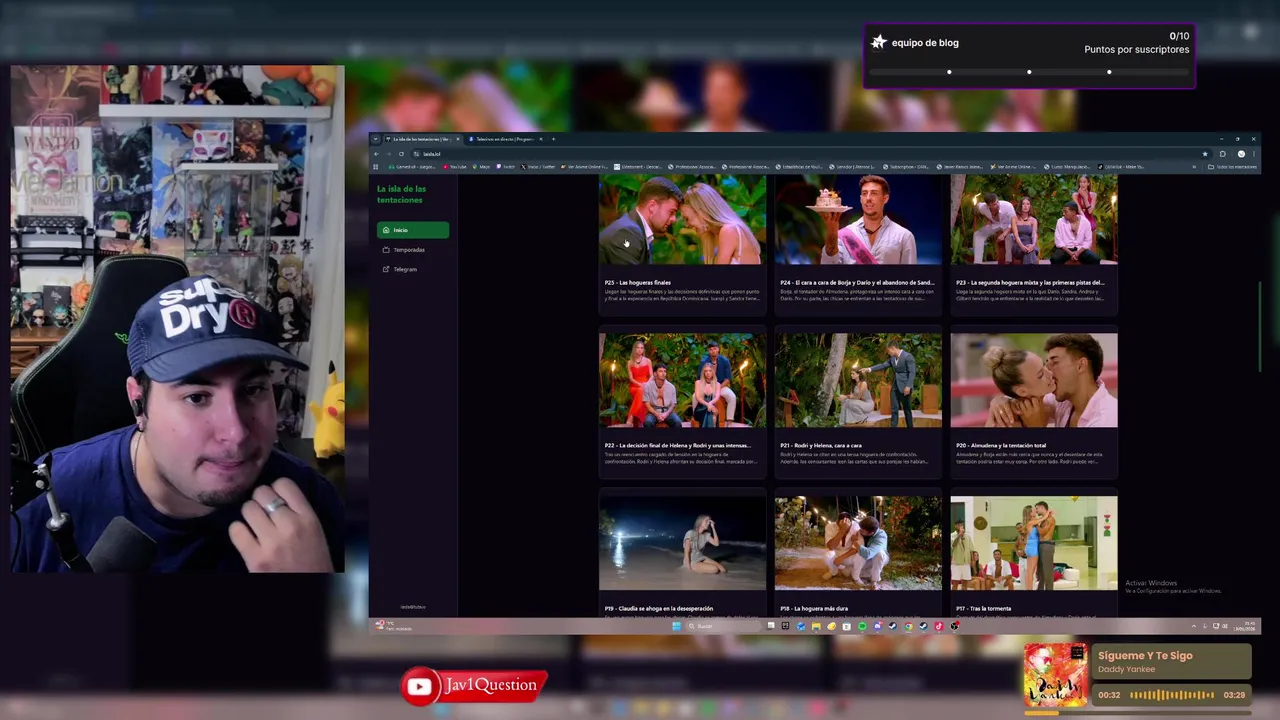Click the title 'P17 - Tras la tormenta'
The height and width of the screenshot is (720, 1280).
984,608
